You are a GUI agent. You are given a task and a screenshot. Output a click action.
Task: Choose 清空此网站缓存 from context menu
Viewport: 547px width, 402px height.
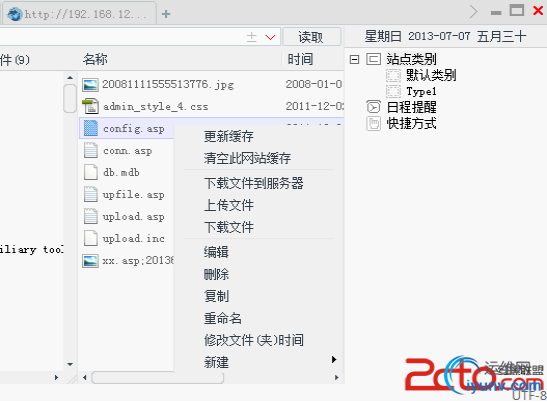tap(247, 158)
